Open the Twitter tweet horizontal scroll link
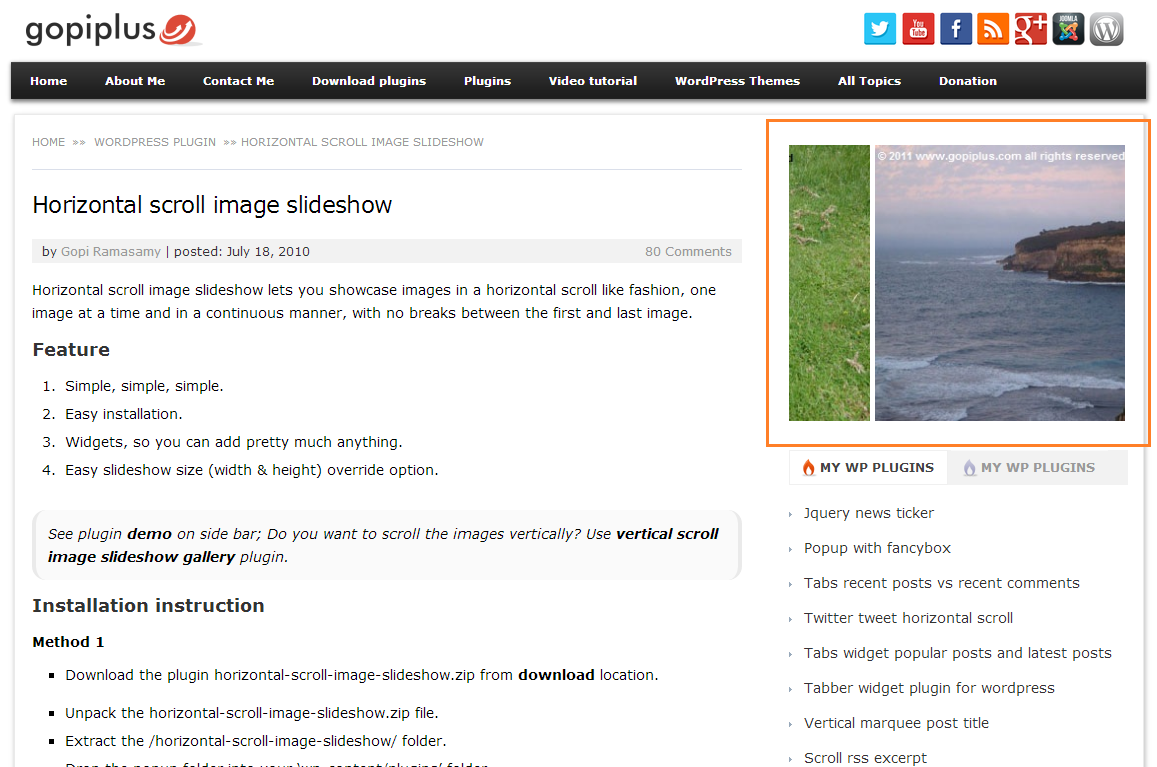The width and height of the screenshot is (1157, 767). coord(908,618)
